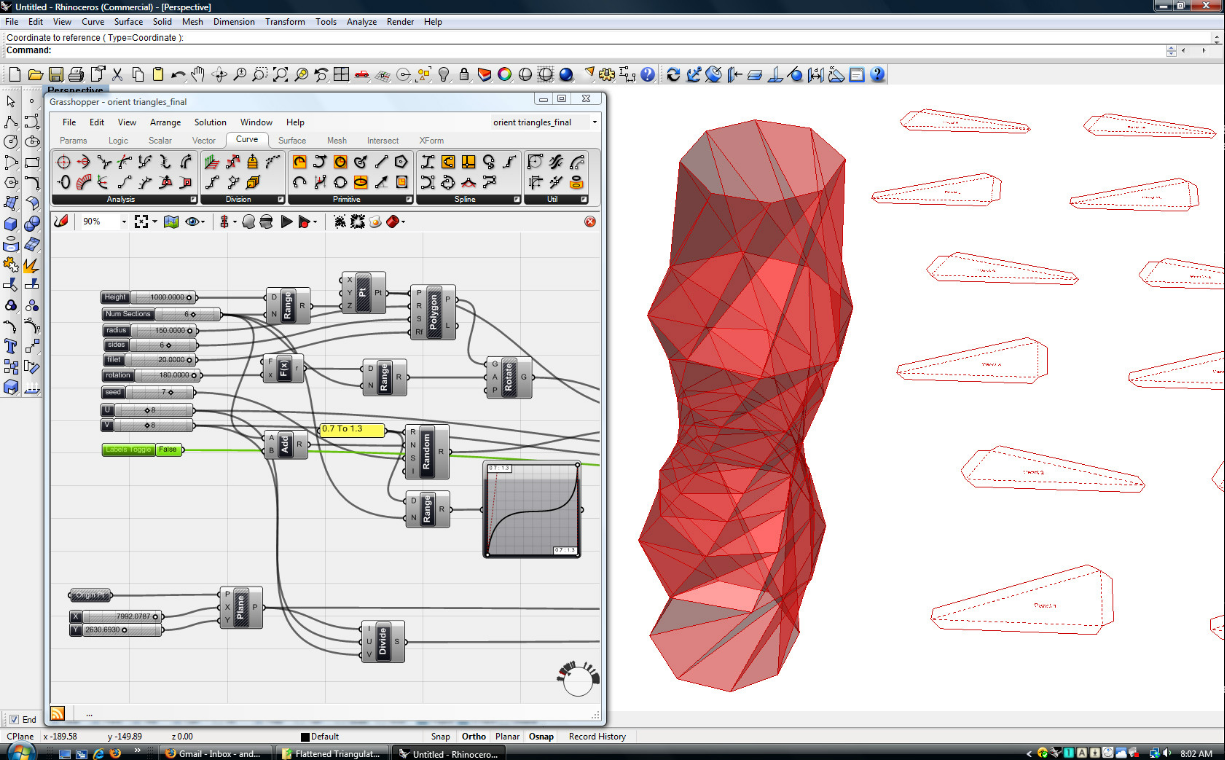Set the Labels Toggle boolean to True
1225x760 pixels.
[x=168, y=449]
